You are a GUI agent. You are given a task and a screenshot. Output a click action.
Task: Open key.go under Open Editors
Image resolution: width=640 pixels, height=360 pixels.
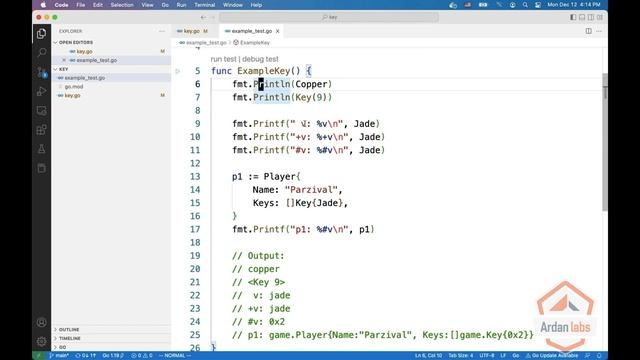click(x=84, y=51)
